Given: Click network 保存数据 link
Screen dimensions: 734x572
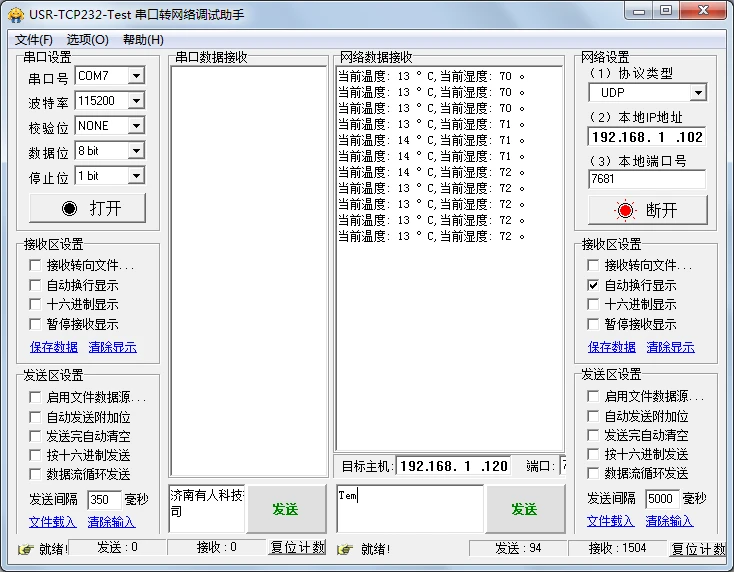Looking at the screenshot, I should click(612, 347).
